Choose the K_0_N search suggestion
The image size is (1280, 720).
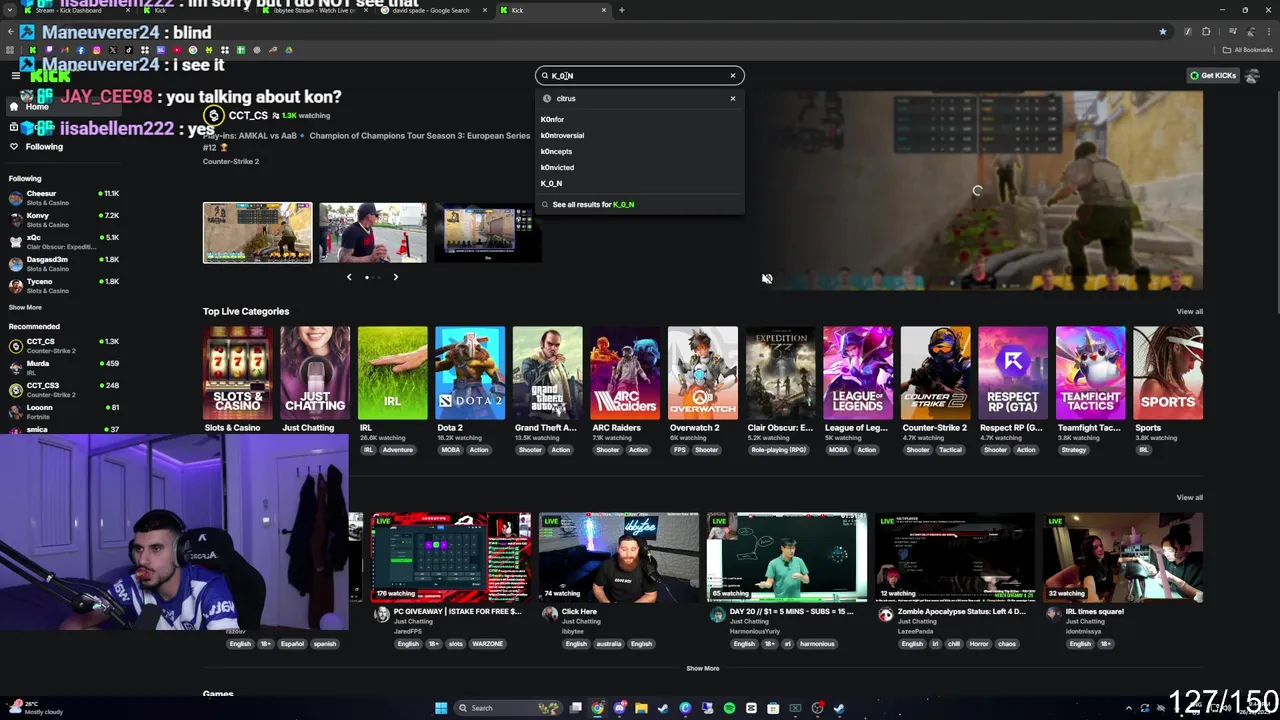[x=640, y=183]
